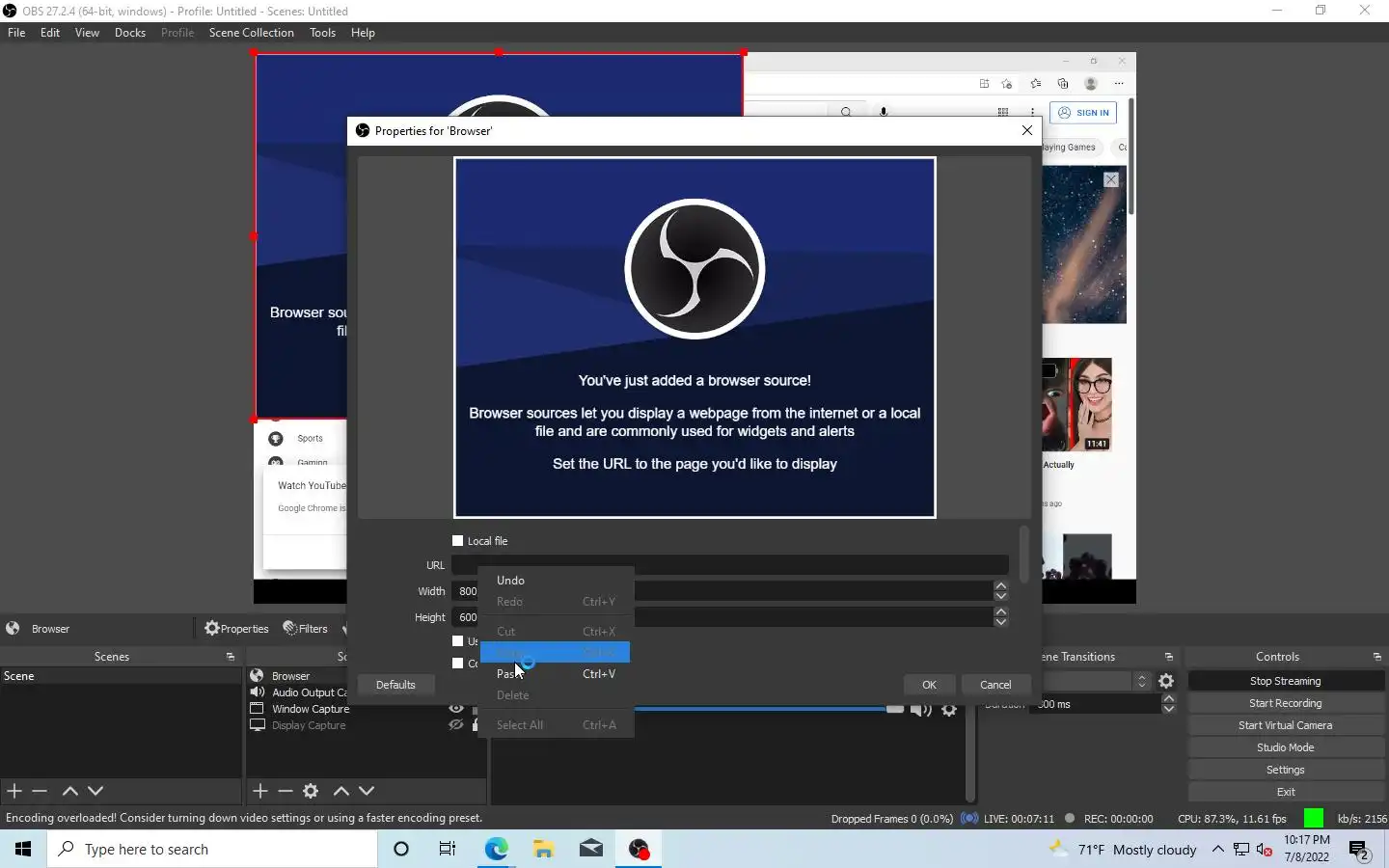The width and height of the screenshot is (1389, 868).
Task: Pop out the Scenes dock
Action: [231, 657]
